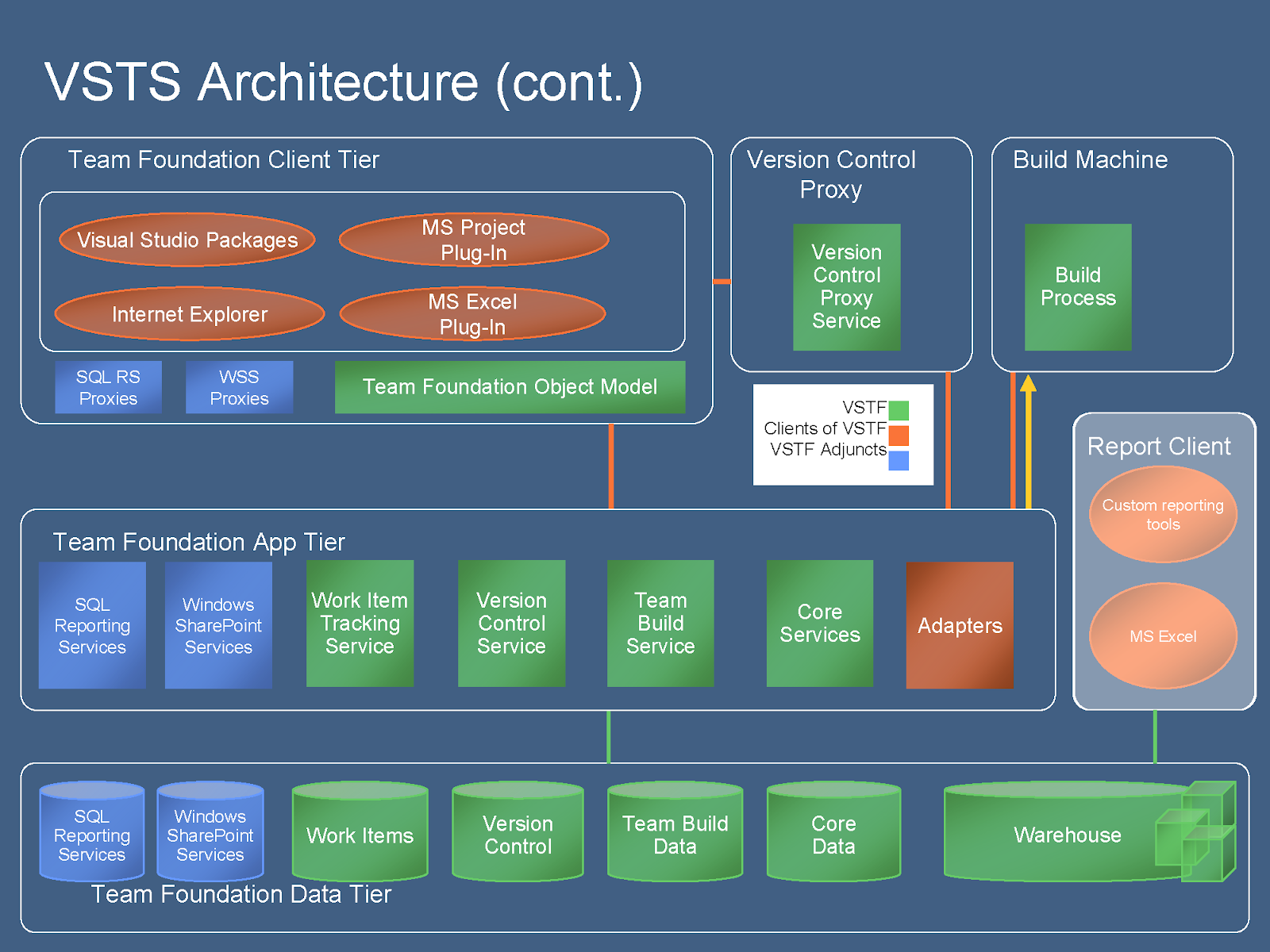Click the Version Control Proxy Service box

[847, 287]
